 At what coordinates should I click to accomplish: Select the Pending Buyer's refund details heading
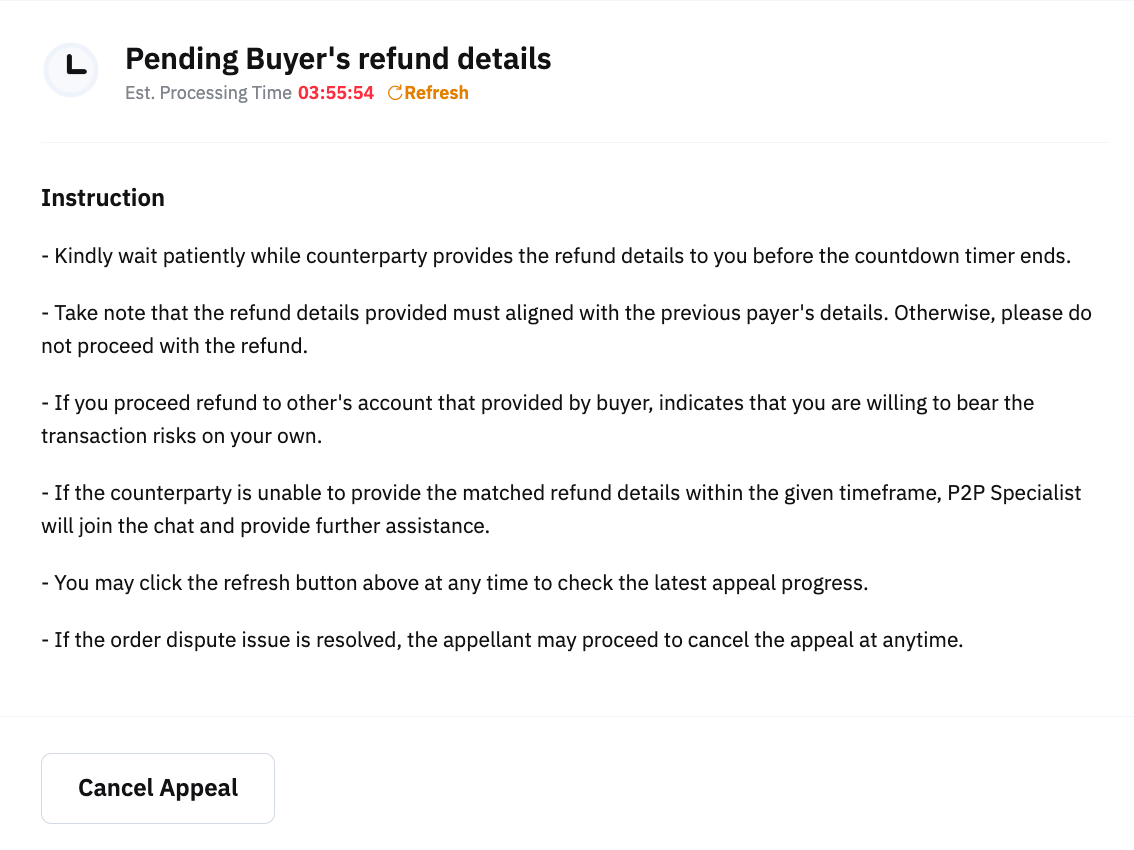click(x=338, y=59)
